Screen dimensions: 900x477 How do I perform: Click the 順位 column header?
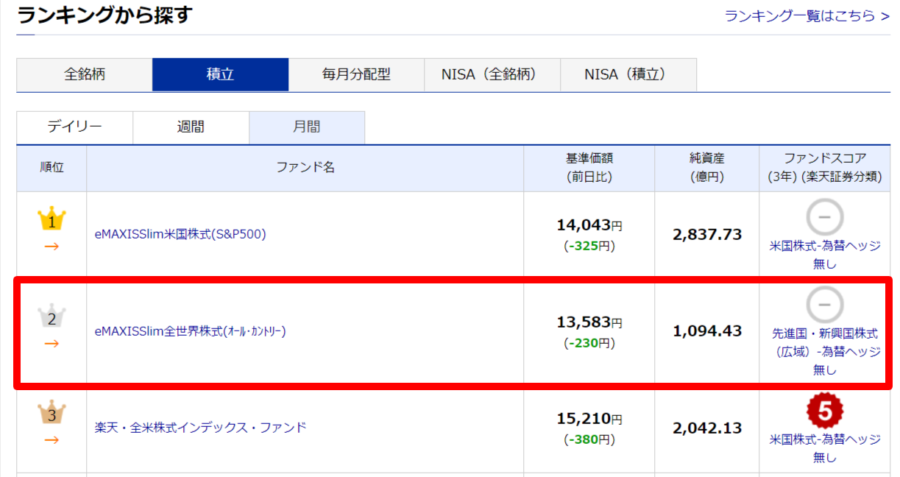pos(52,168)
